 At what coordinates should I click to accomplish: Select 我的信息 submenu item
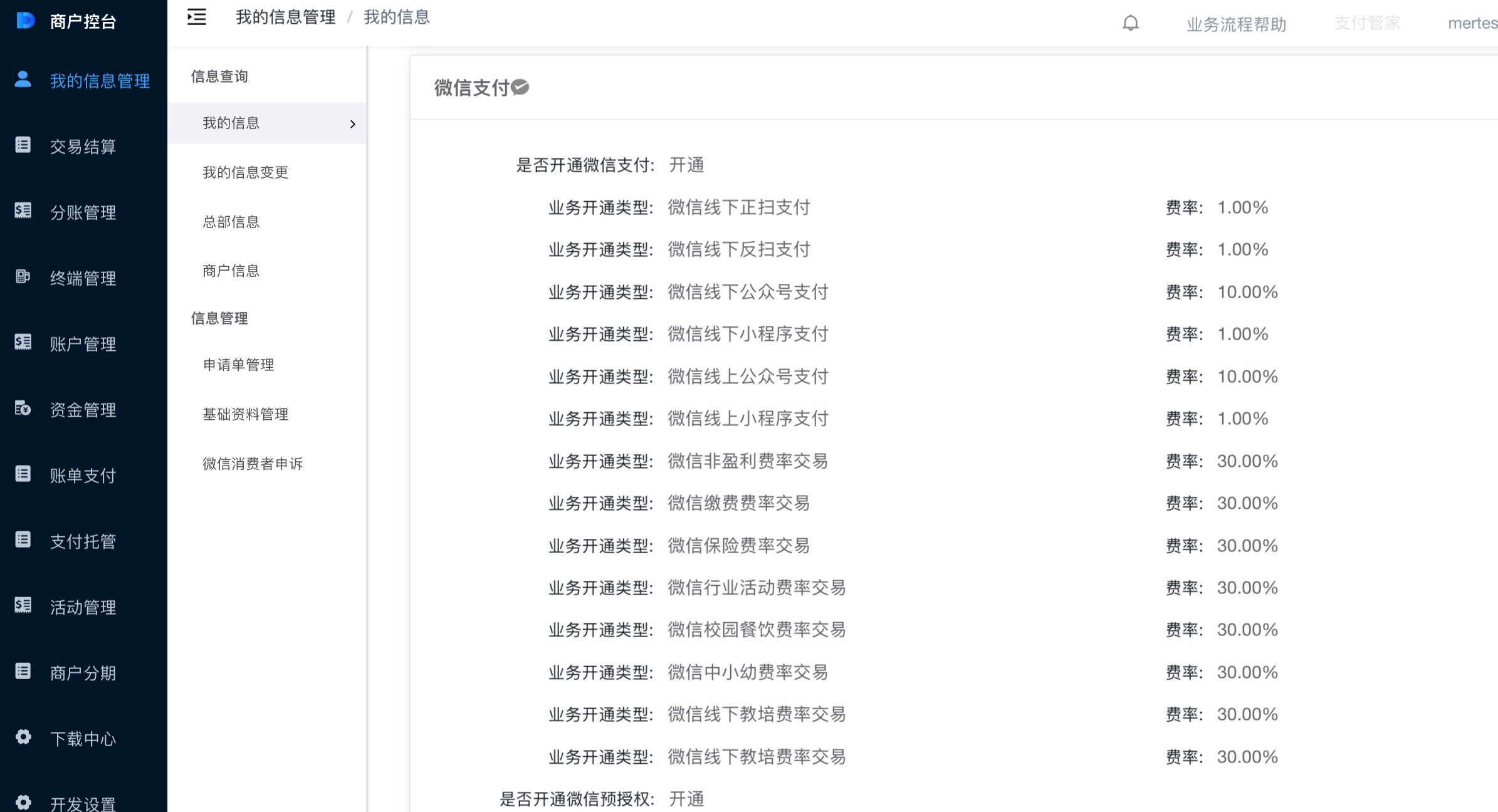(x=267, y=123)
